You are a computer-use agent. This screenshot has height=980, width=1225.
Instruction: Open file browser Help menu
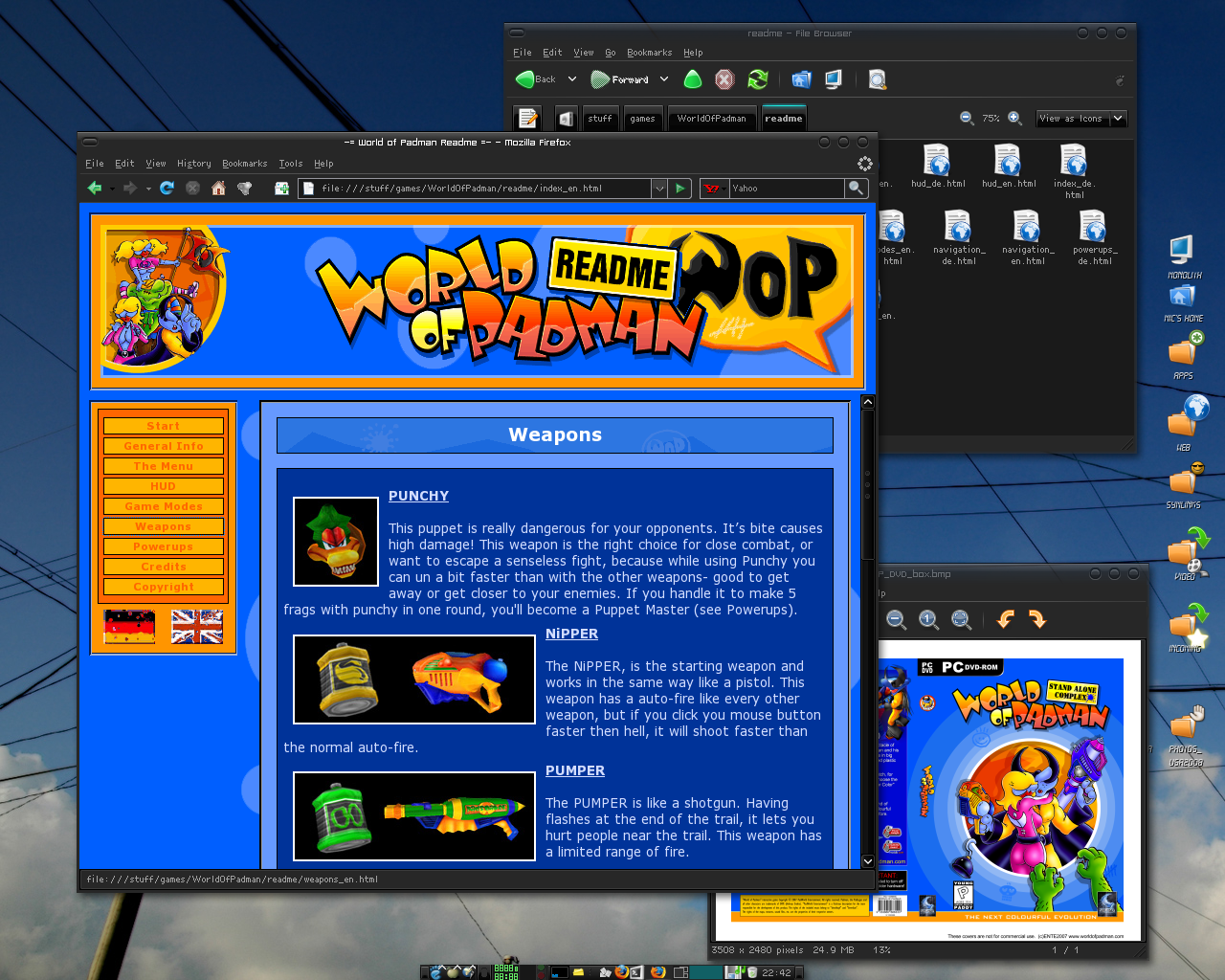click(x=693, y=53)
